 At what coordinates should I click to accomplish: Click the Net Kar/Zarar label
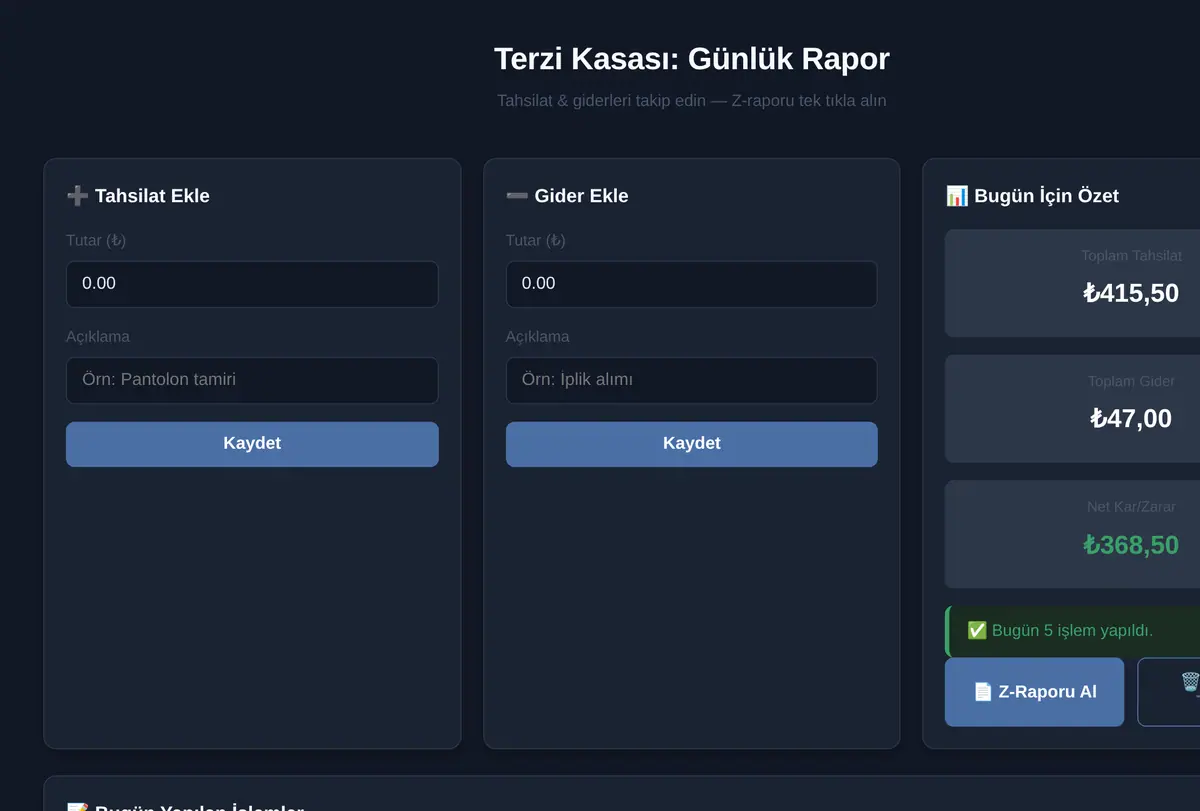click(1131, 507)
